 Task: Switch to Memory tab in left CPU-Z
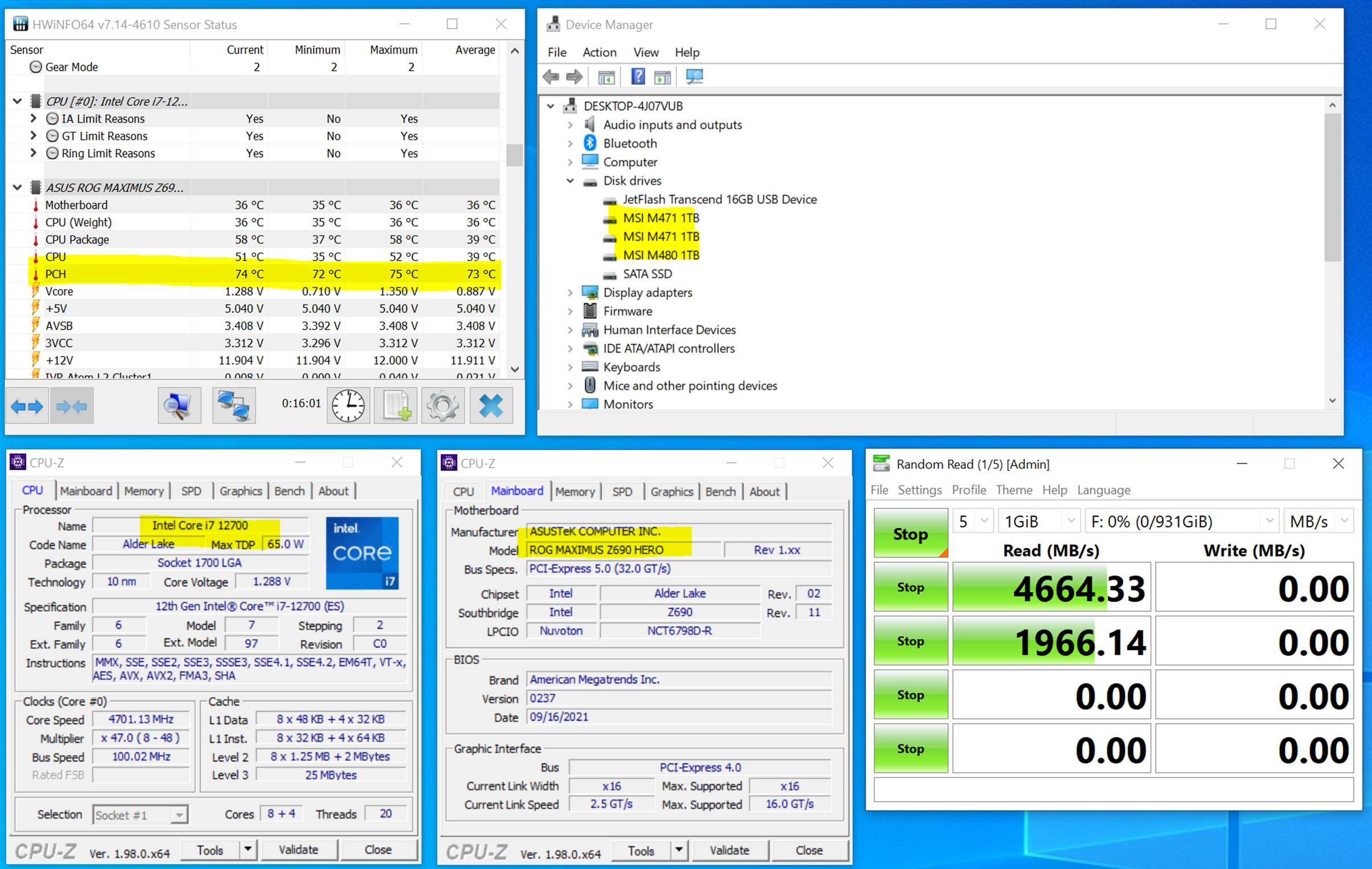143,491
